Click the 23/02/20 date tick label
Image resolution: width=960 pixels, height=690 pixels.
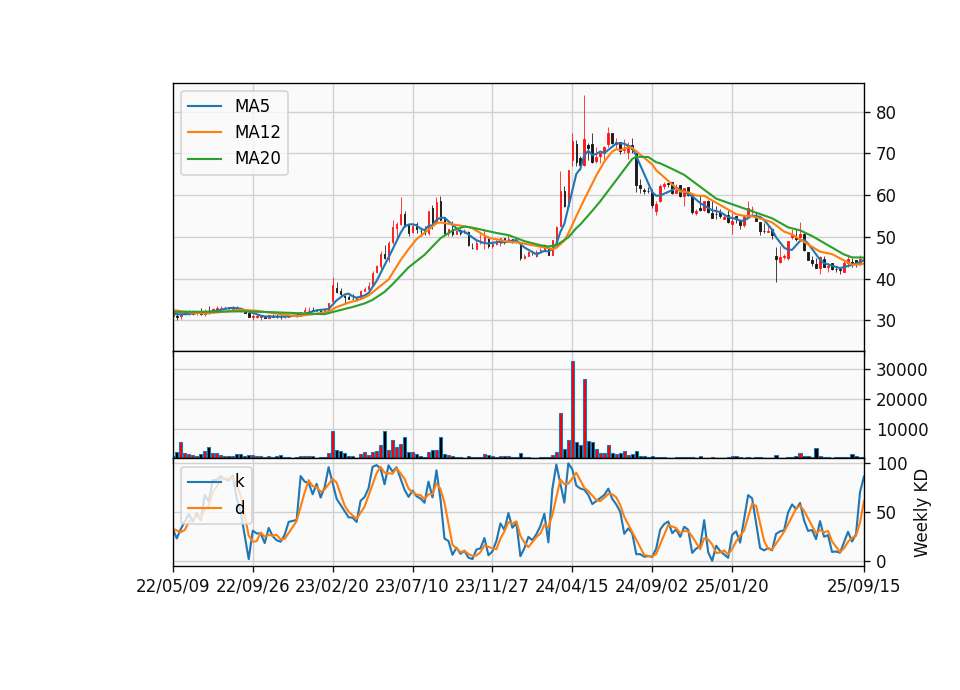pos(332,587)
